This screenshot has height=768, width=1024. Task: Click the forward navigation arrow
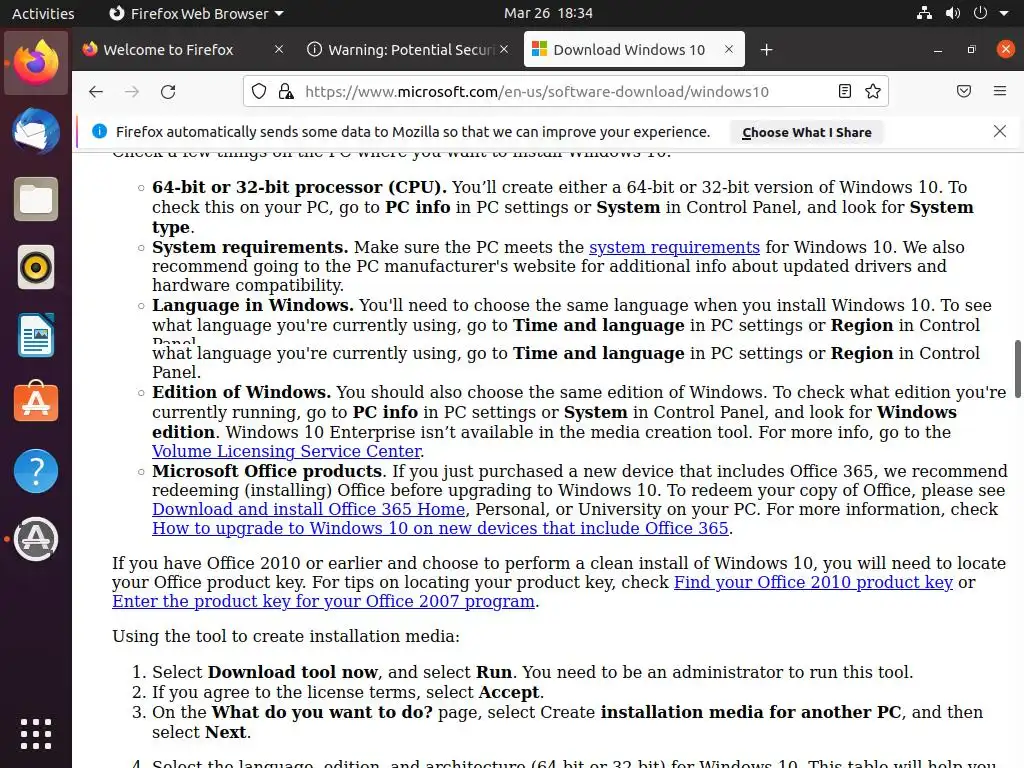[x=132, y=91]
